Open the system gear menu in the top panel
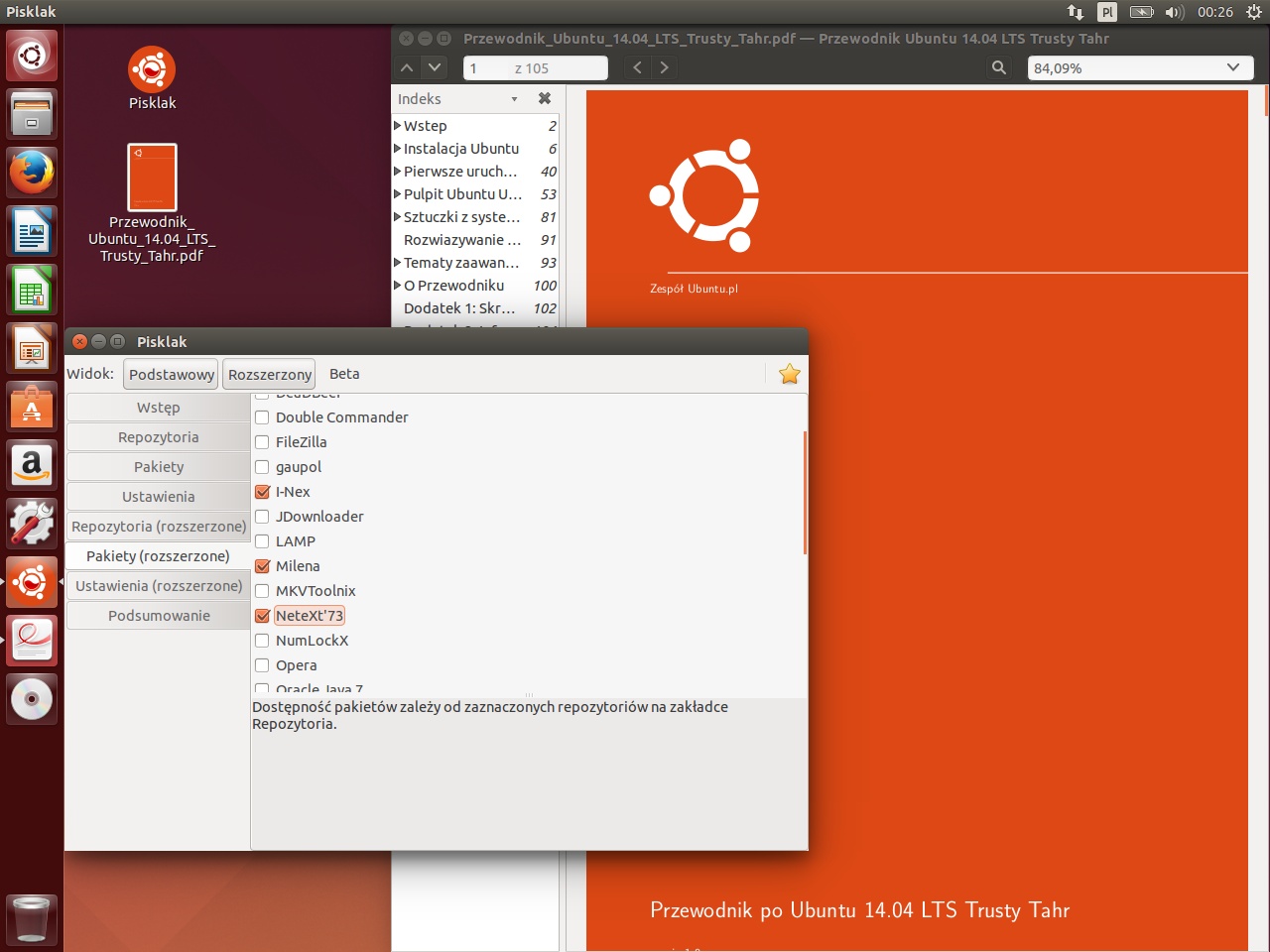The height and width of the screenshot is (952, 1270). [x=1254, y=12]
